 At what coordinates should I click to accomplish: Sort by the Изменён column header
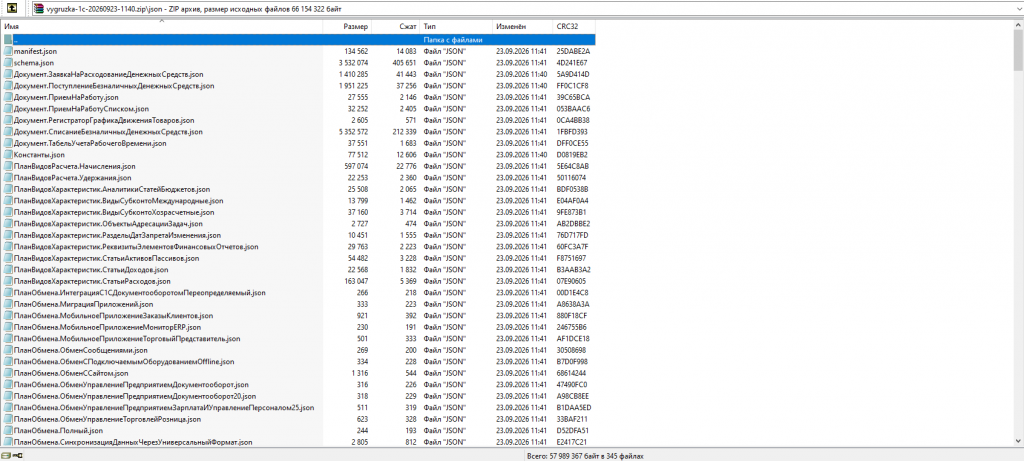pos(521,27)
